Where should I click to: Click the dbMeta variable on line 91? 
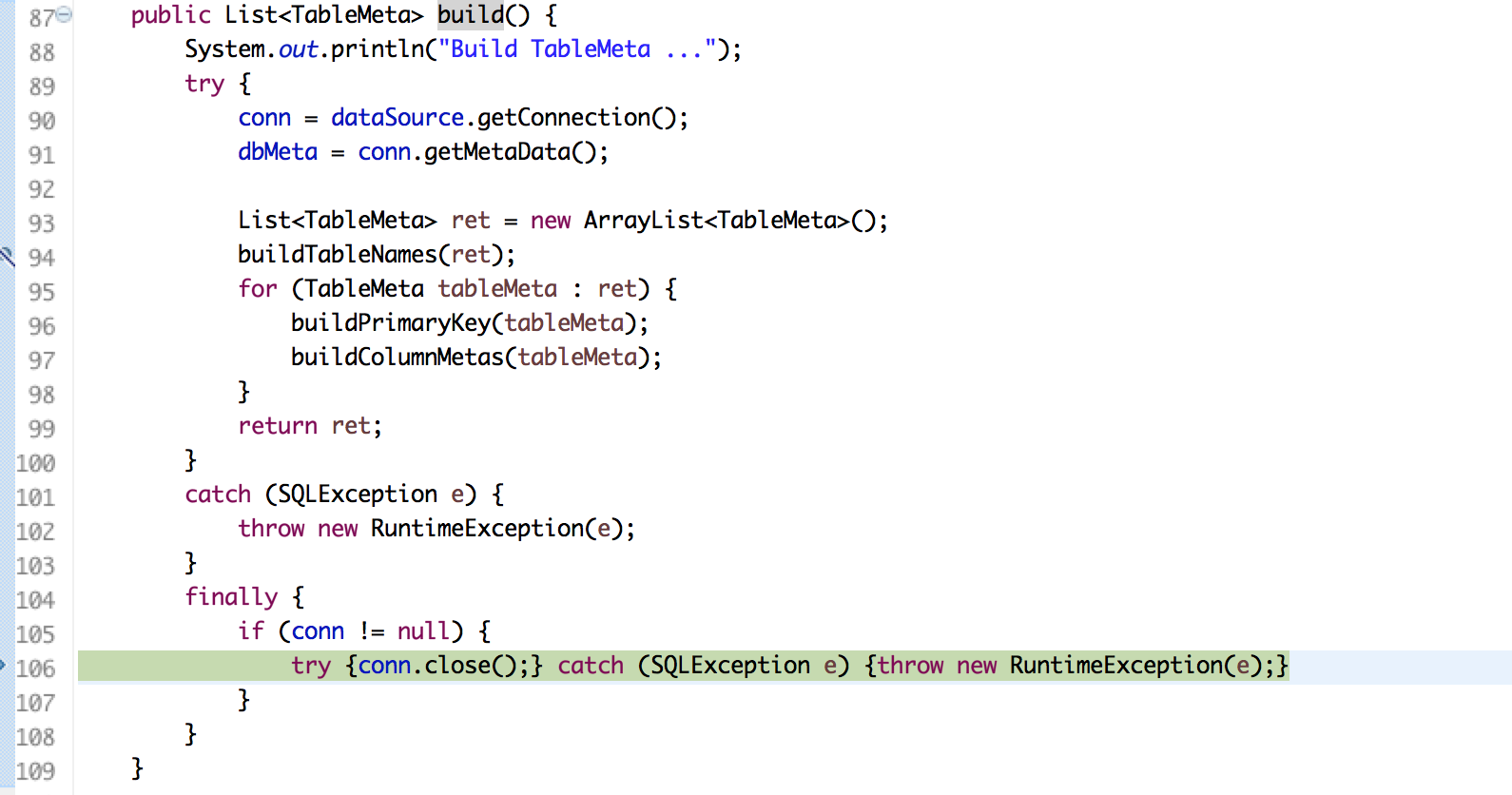(278, 152)
